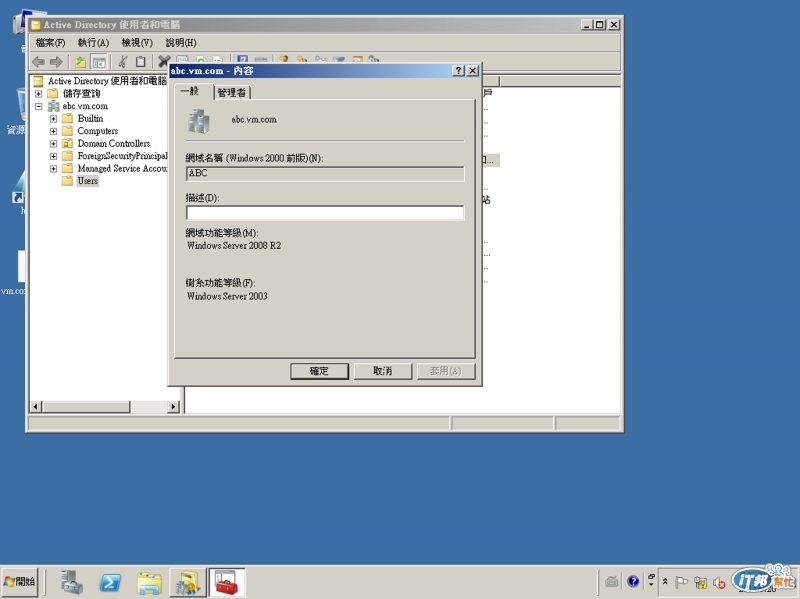This screenshot has width=800, height=599.
Task: Open Server Manager from the taskbar
Action: [71, 582]
